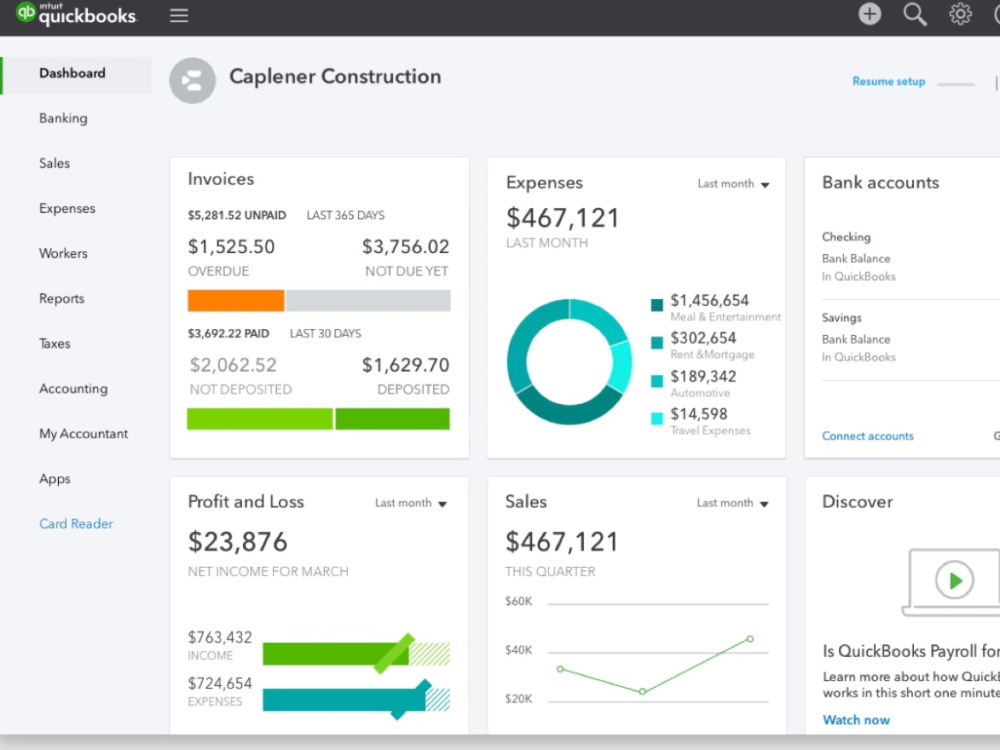Click the expenses donut chart
The image size is (1000, 750).
570,362
